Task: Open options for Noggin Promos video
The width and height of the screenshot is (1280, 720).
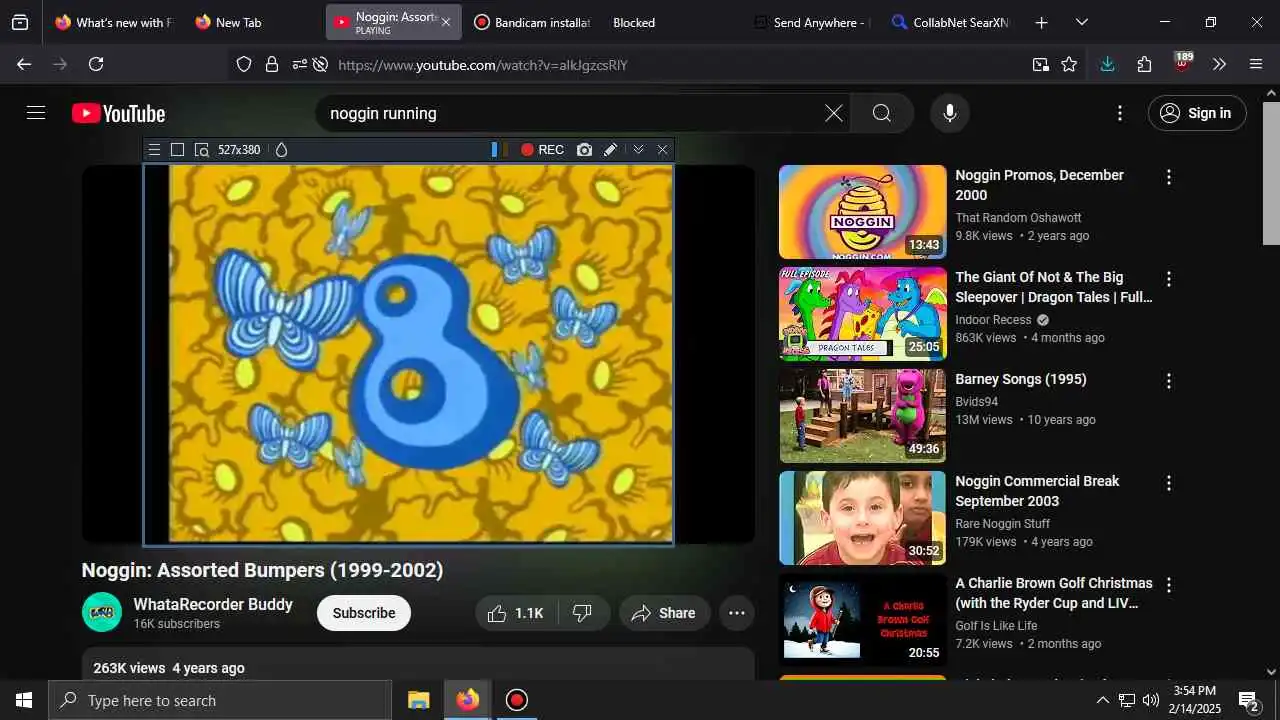Action: click(x=1168, y=177)
